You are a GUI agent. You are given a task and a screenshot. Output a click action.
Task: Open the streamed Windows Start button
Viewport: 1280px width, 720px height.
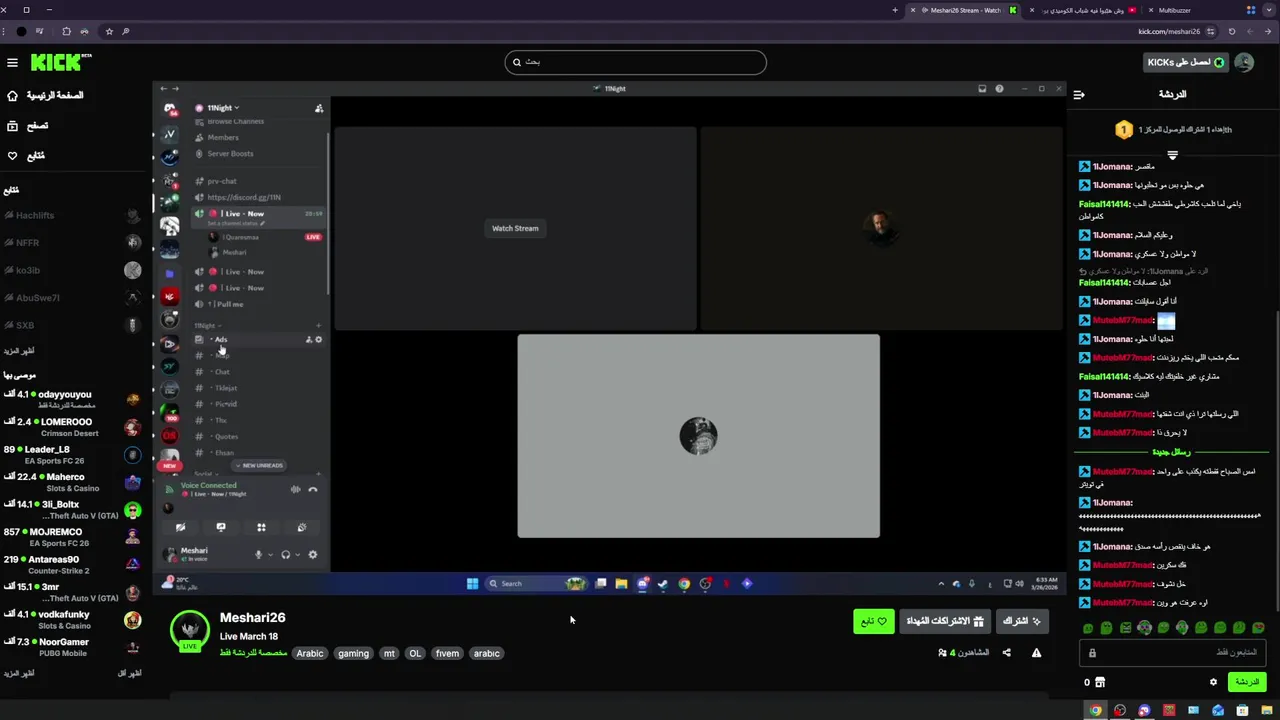pos(472,583)
